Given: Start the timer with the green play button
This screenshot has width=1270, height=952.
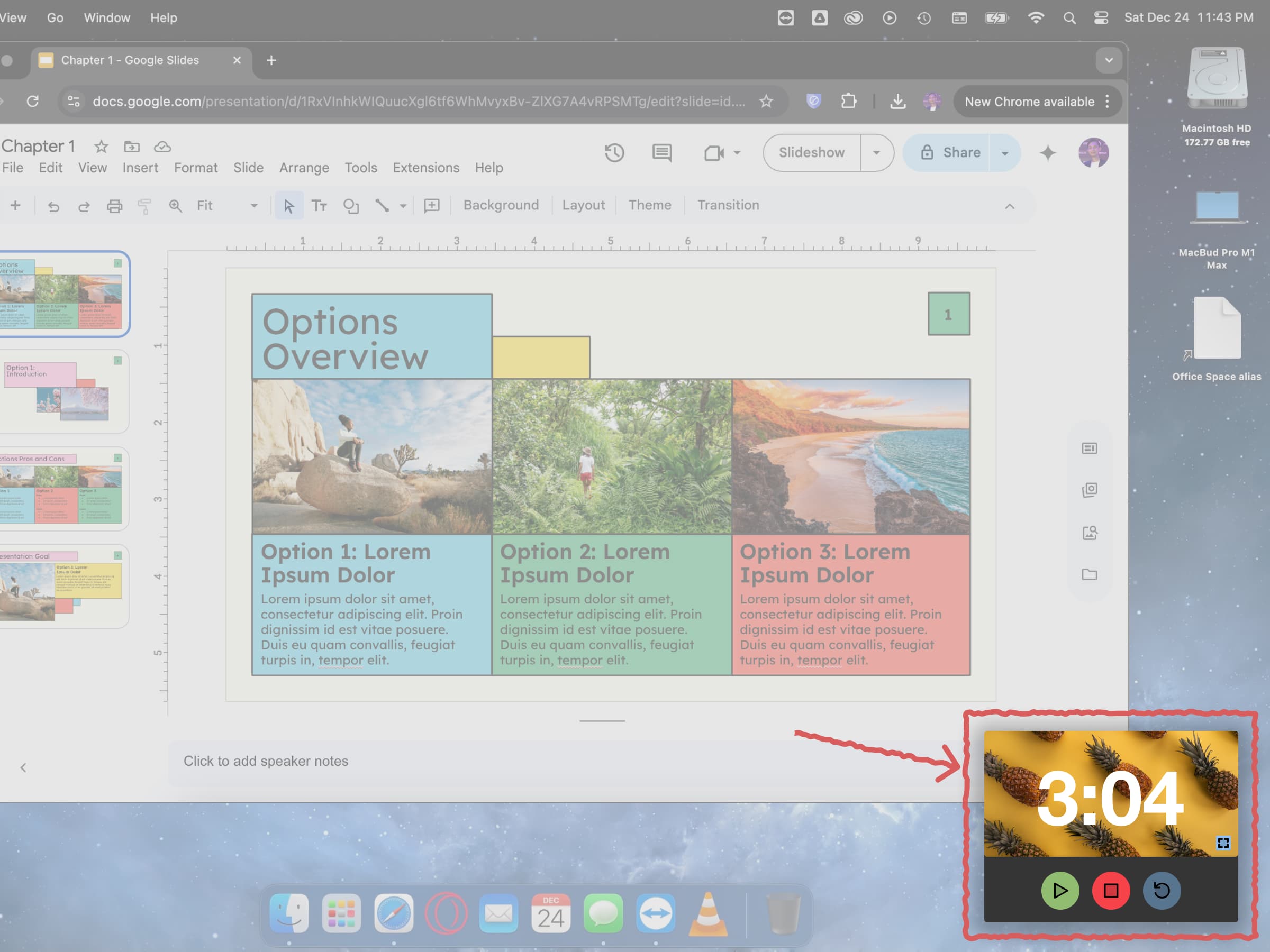Looking at the screenshot, I should coord(1060,891).
